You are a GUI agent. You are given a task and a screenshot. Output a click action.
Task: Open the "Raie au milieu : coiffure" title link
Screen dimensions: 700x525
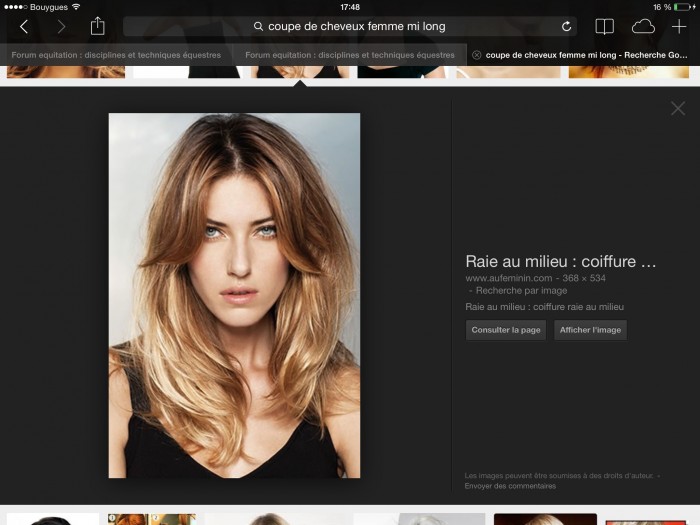[561, 261]
